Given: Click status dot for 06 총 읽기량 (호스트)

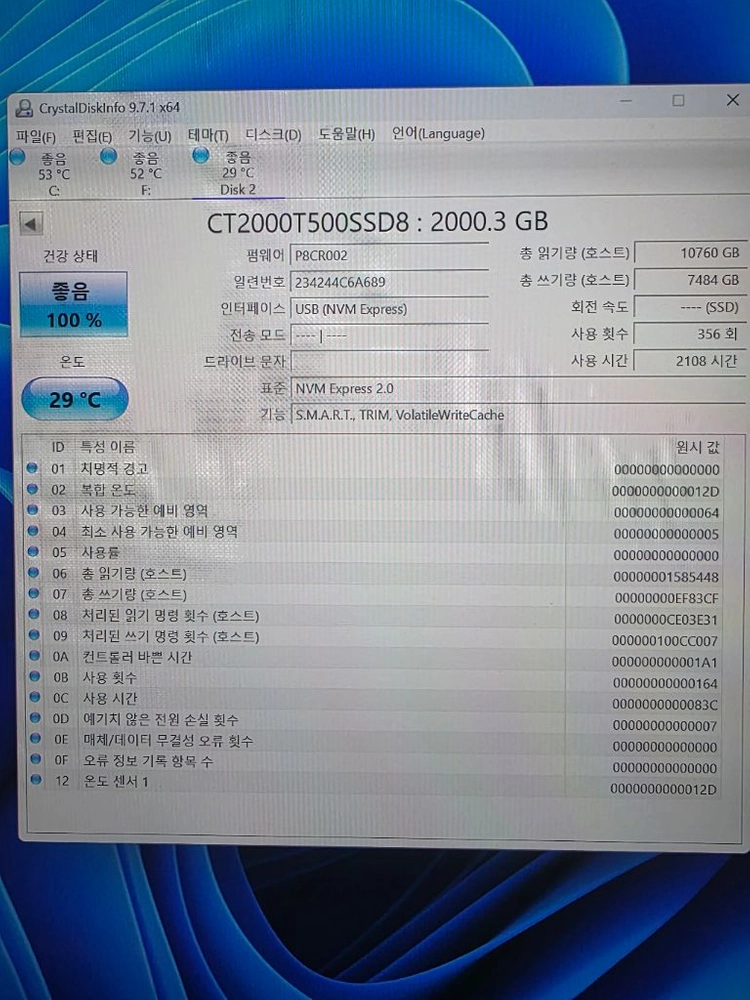Looking at the screenshot, I should click(33, 573).
